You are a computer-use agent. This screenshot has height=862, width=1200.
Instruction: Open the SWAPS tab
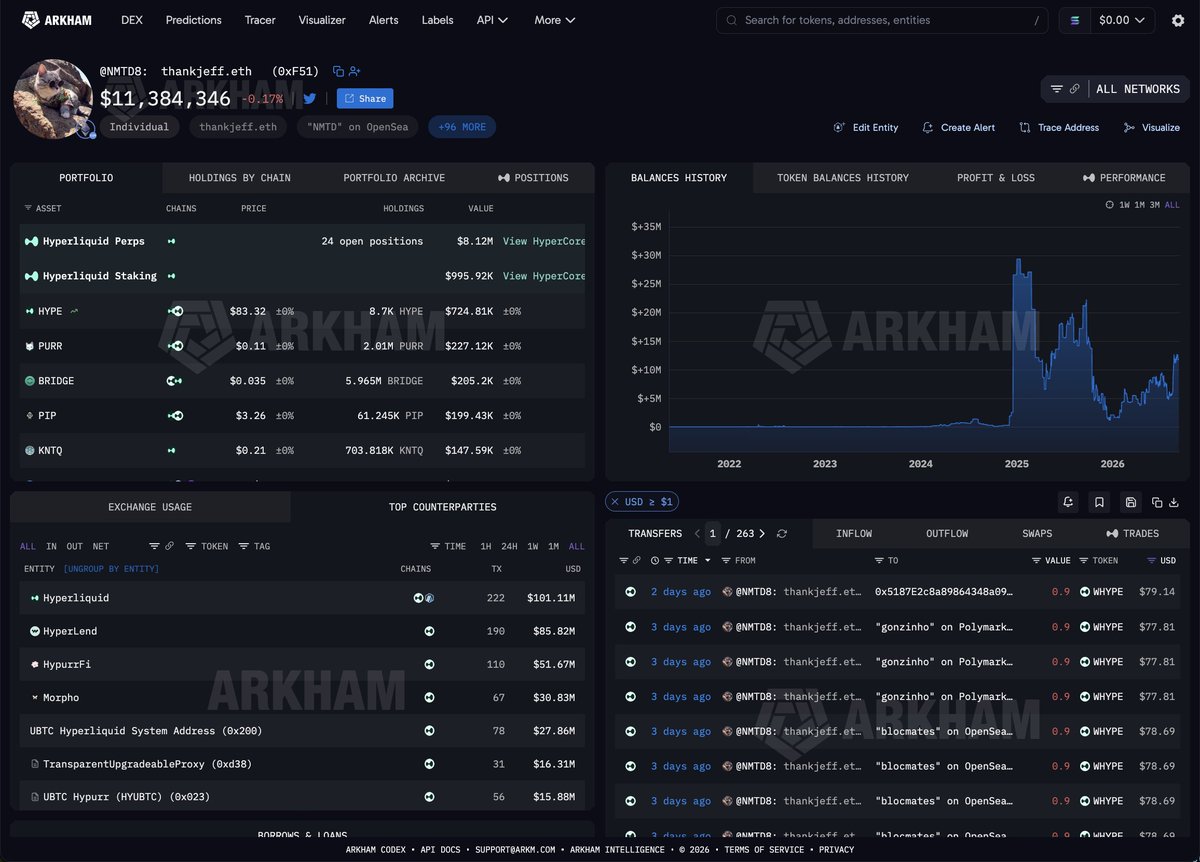(x=1037, y=534)
